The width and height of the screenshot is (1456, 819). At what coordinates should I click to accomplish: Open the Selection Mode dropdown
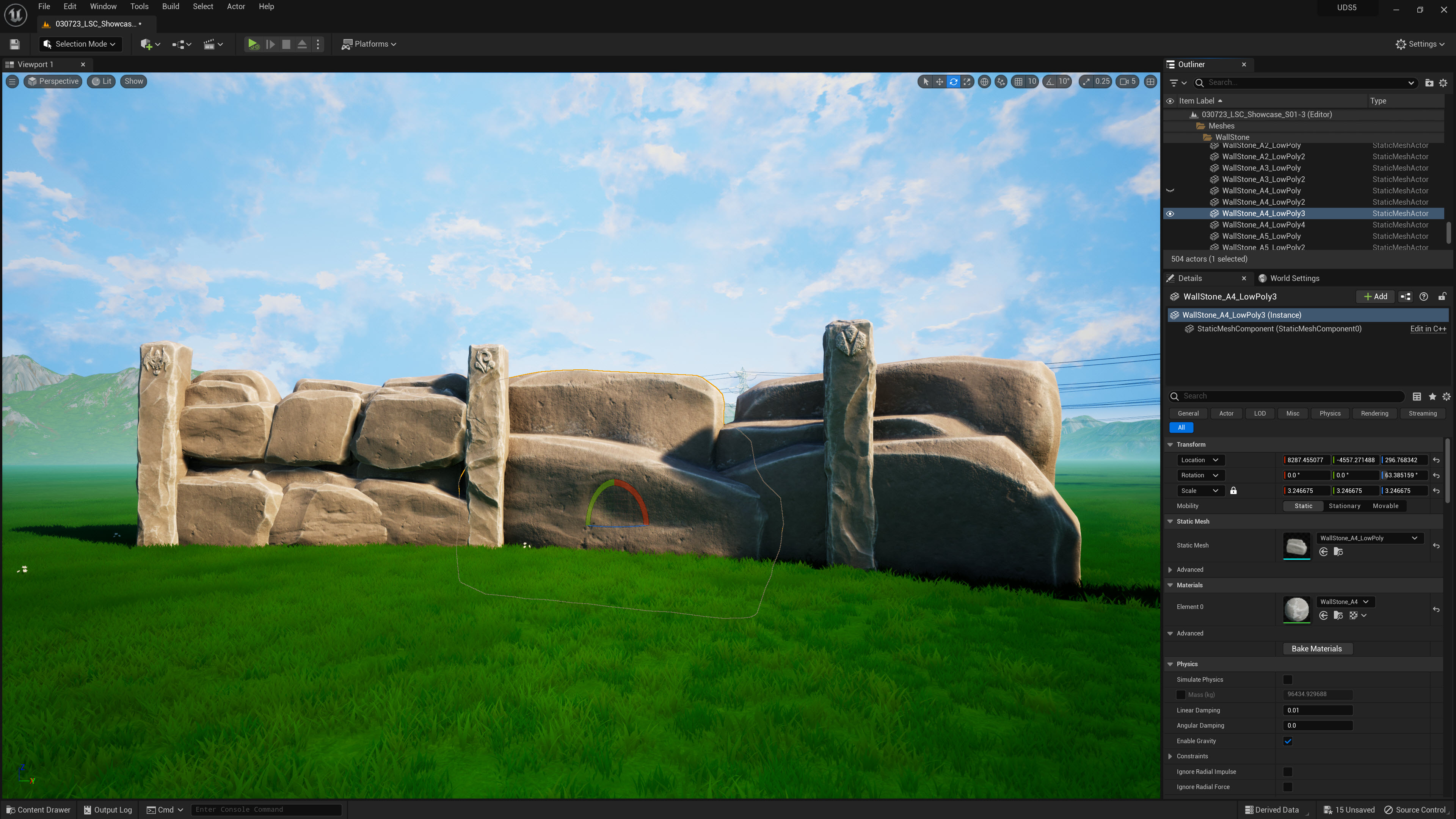click(x=80, y=44)
